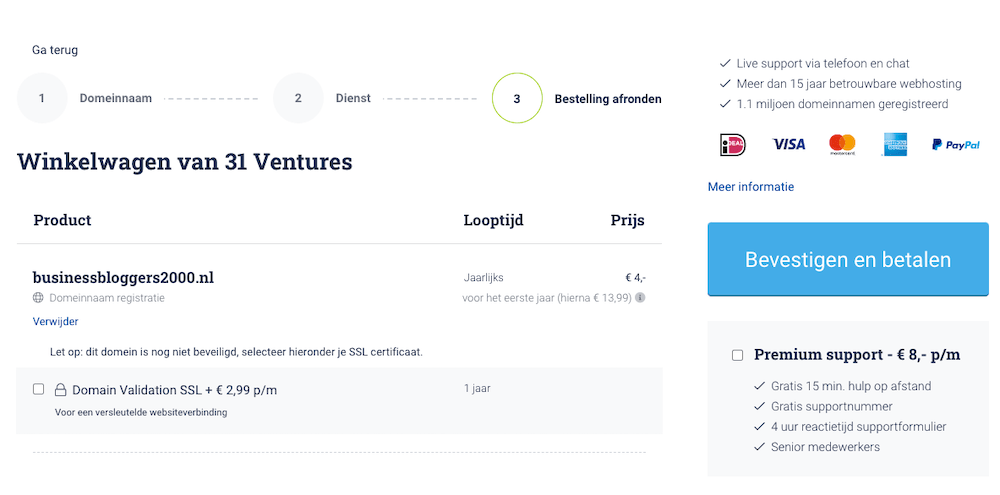1000x495 pixels.
Task: Click the globe icon beside Domeinnaam registratie
Action: tap(38, 298)
